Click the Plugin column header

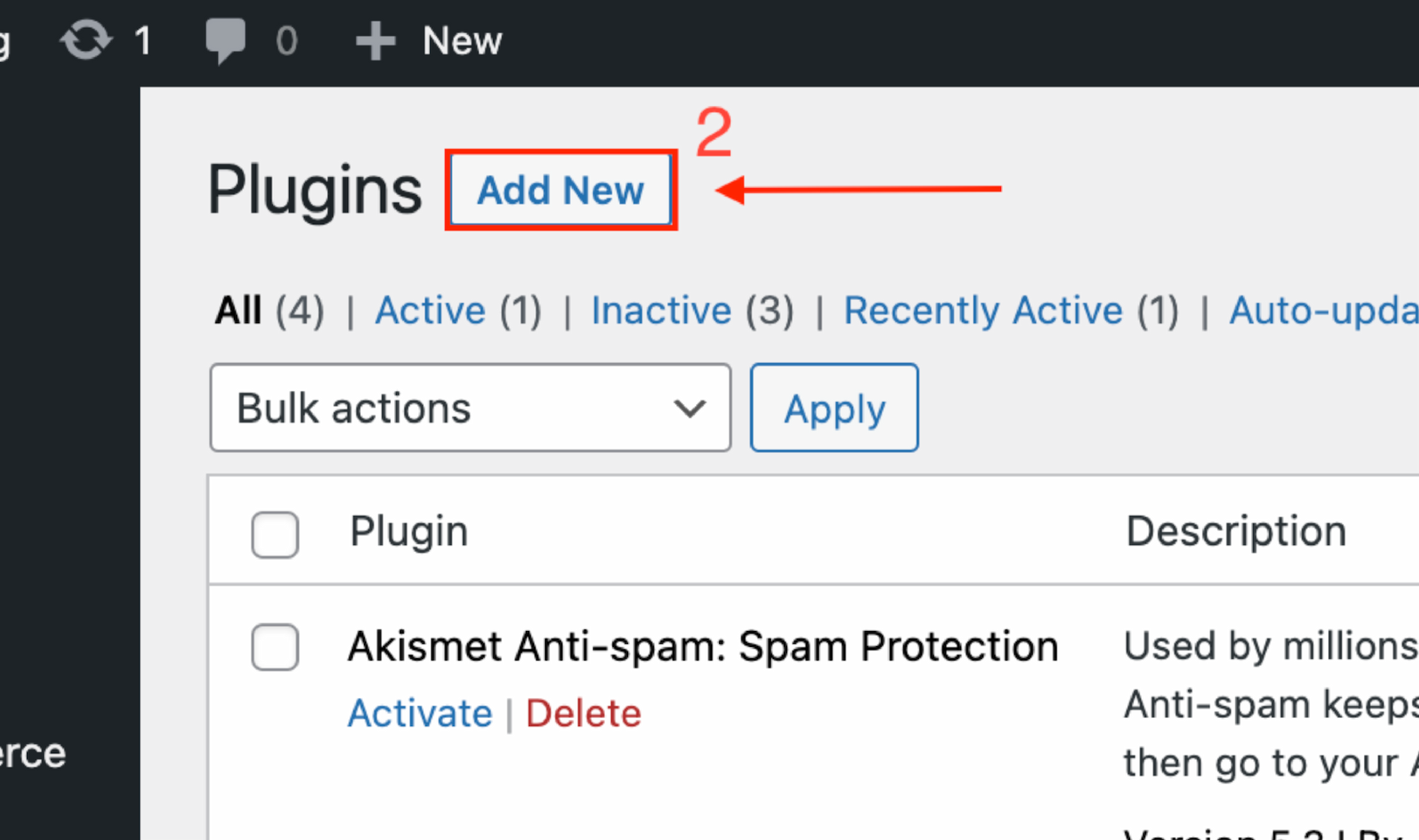click(409, 531)
